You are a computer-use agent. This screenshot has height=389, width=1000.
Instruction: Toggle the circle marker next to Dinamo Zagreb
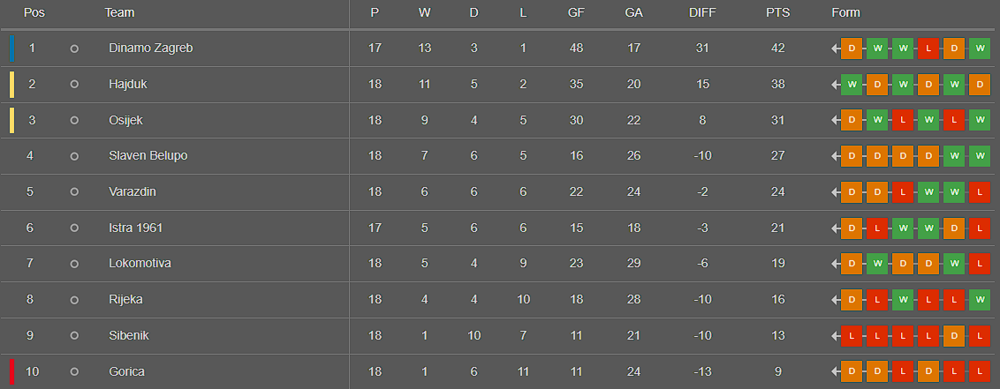(x=74, y=48)
